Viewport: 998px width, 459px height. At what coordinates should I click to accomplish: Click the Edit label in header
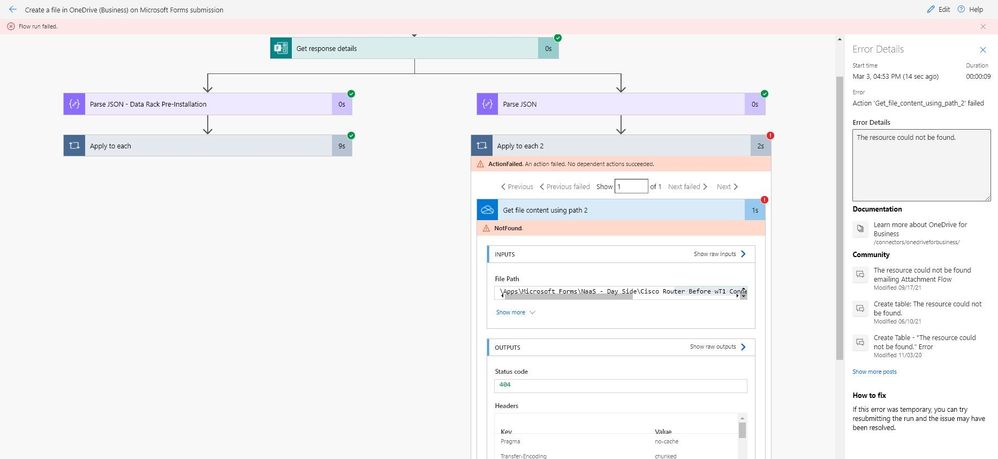(x=944, y=10)
